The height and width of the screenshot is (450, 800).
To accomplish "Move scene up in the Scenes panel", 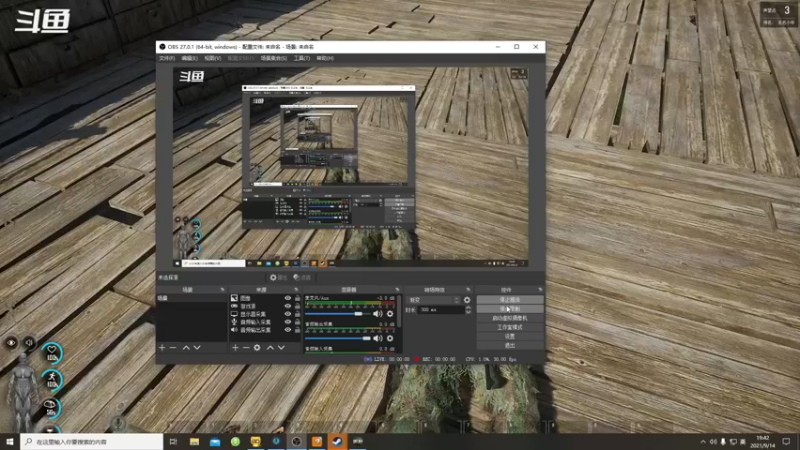I will (186, 347).
